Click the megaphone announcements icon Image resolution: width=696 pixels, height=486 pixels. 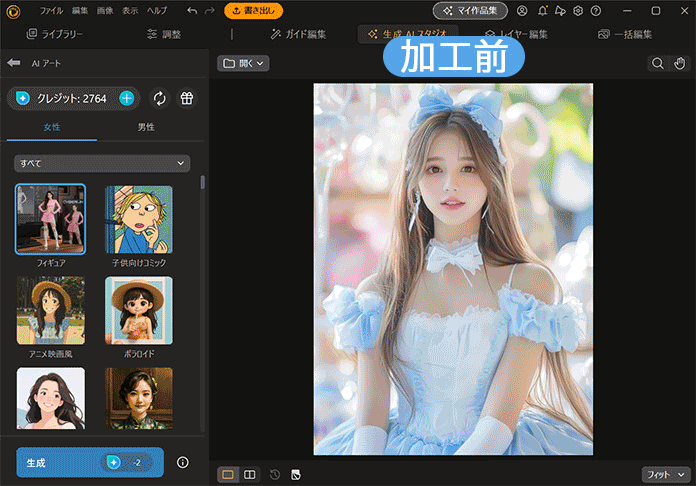point(560,11)
